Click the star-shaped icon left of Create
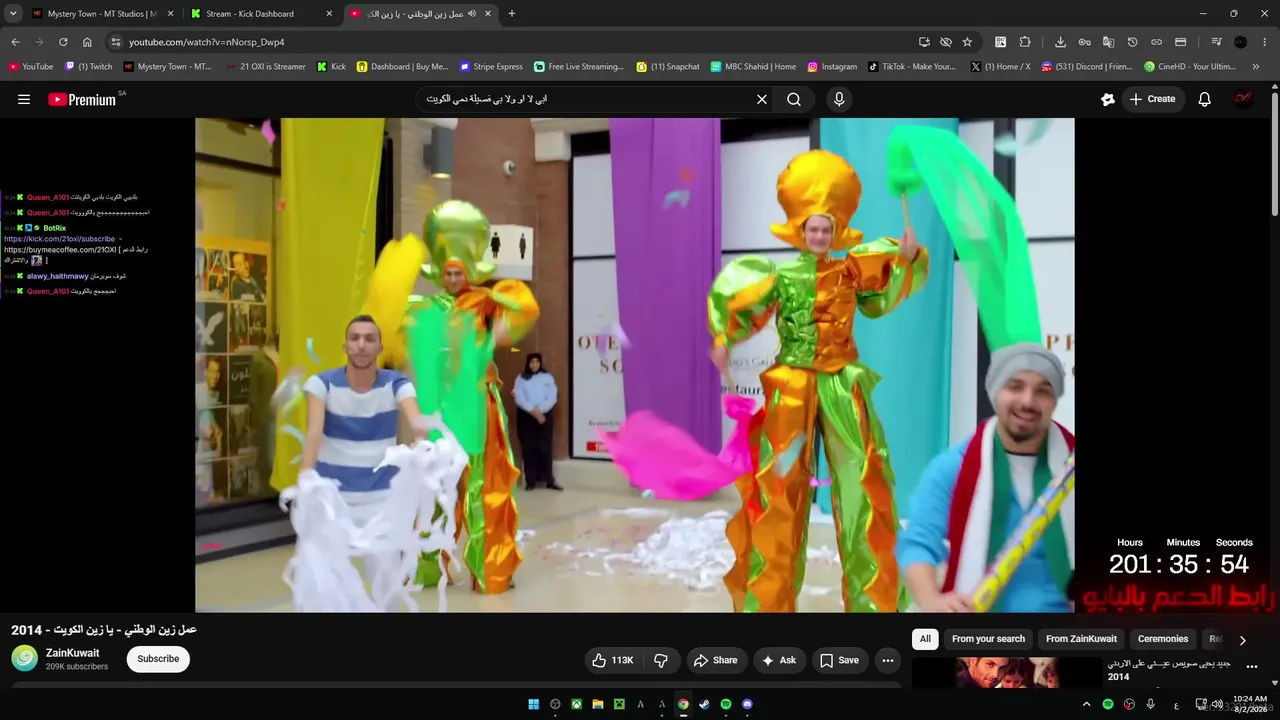Viewport: 1280px width, 720px height. point(1107,99)
